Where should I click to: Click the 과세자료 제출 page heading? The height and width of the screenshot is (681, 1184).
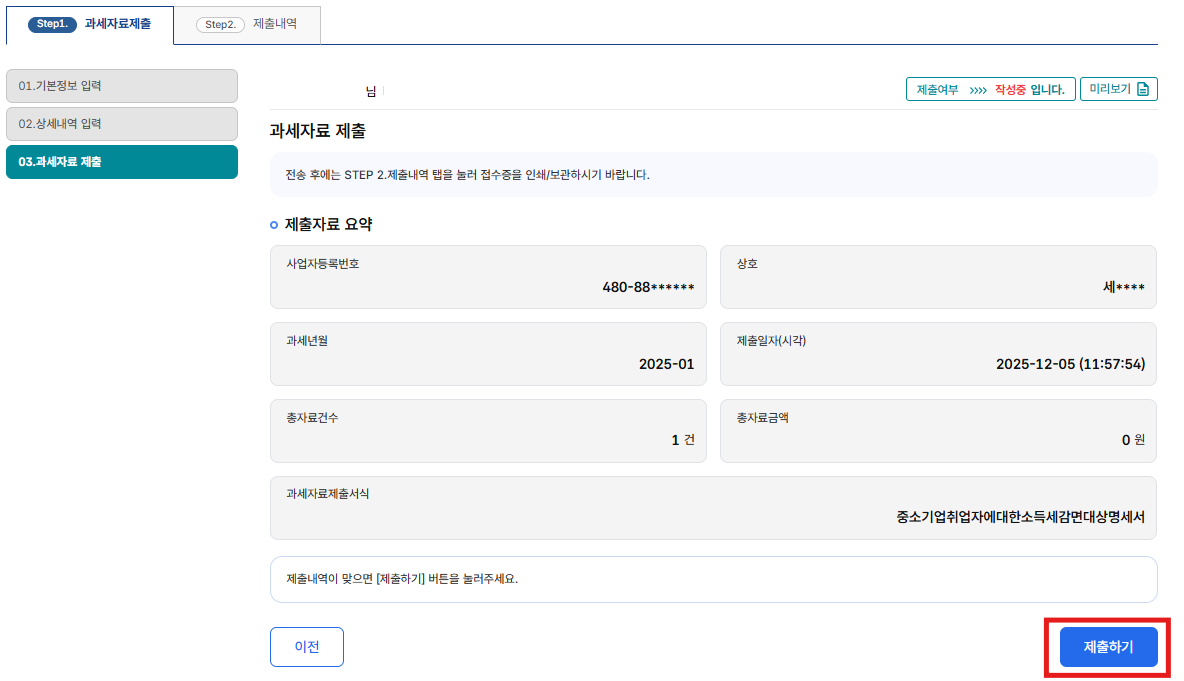318,131
